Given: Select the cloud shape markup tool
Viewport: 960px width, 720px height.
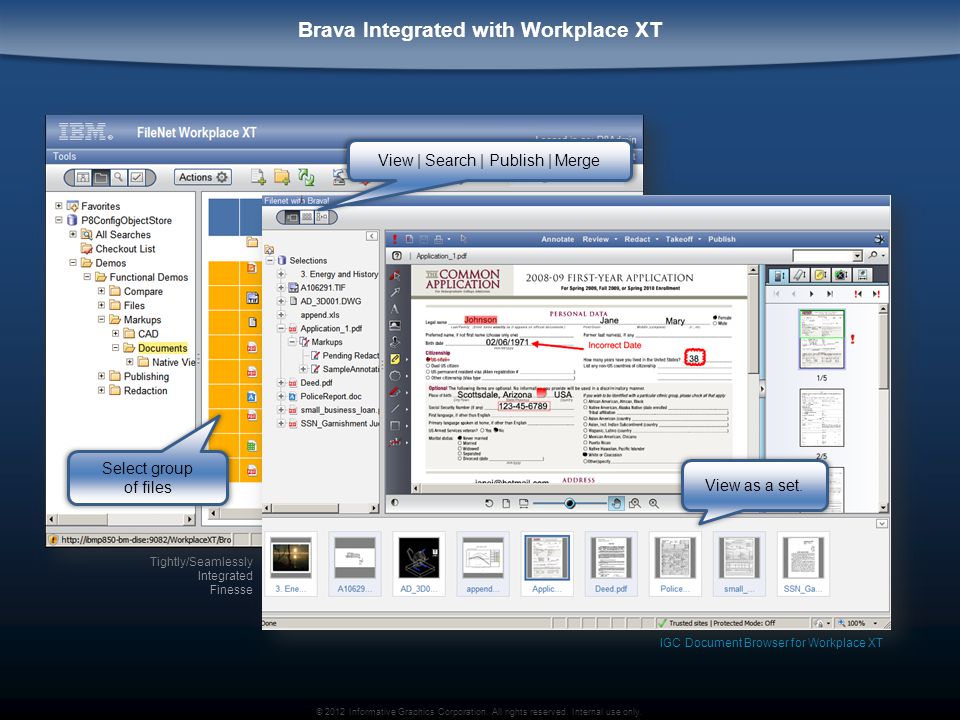Looking at the screenshot, I should pyautogui.click(x=395, y=375).
